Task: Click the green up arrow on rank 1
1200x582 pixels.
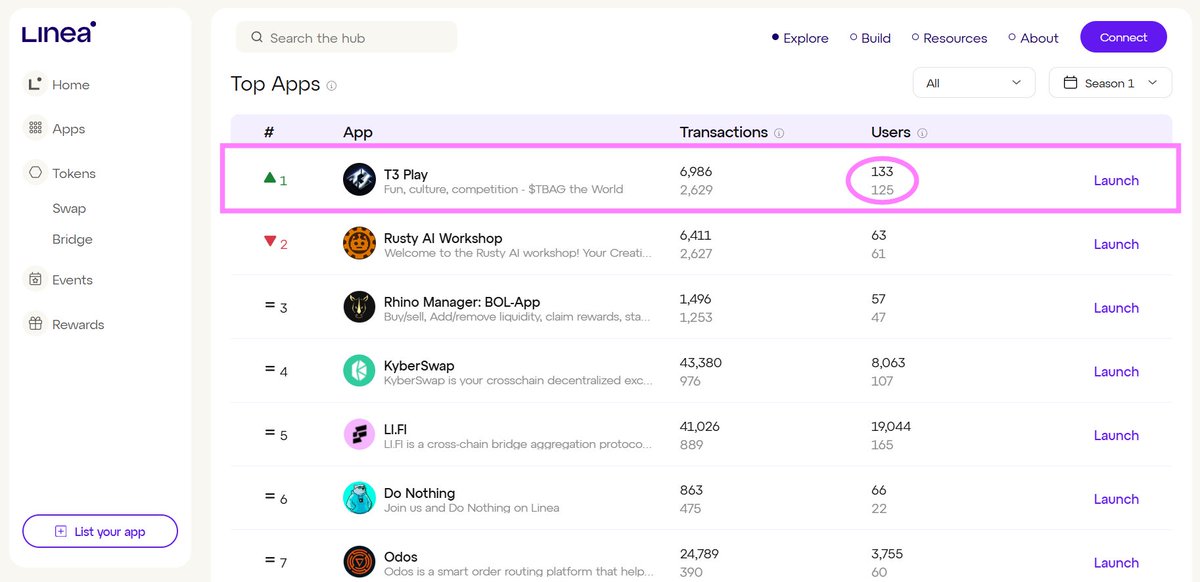Action: [269, 178]
